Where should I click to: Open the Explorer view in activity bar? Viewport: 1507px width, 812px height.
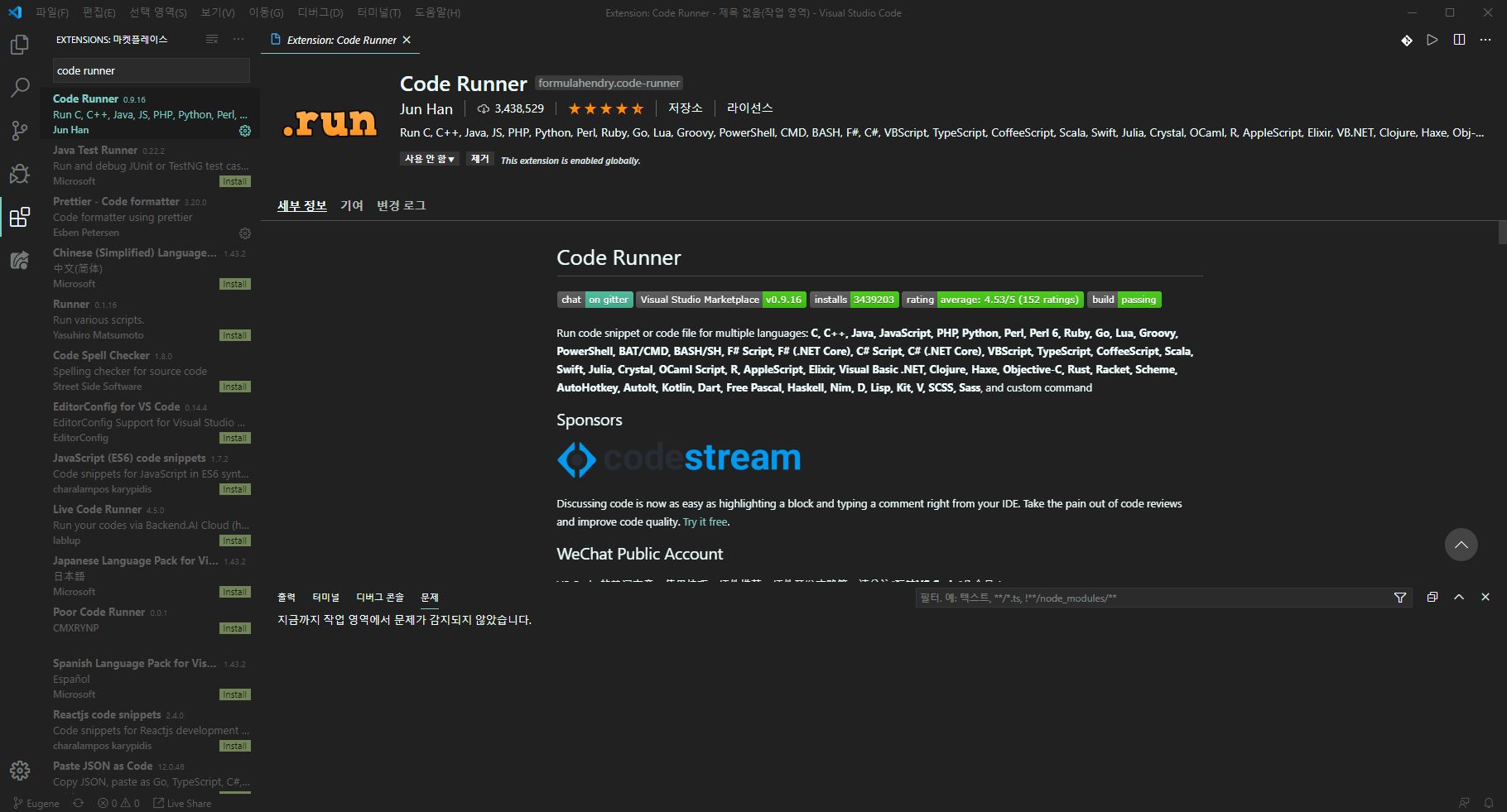tap(19, 45)
